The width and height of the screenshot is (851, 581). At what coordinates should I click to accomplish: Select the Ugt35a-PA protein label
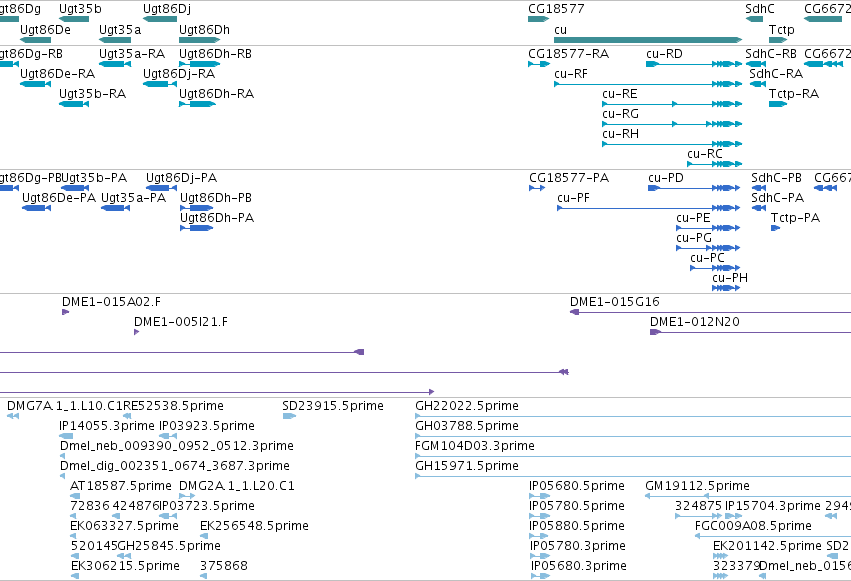point(134,198)
